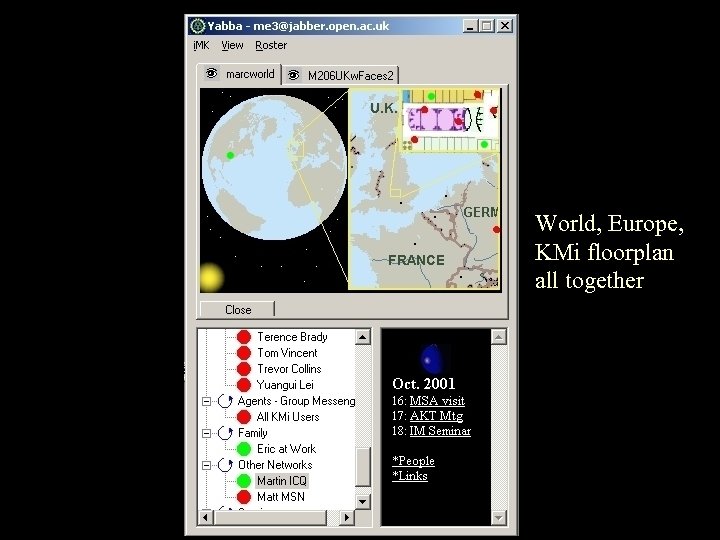Click news panel scroll up arrow
The image size is (720, 540).
tap(499, 337)
